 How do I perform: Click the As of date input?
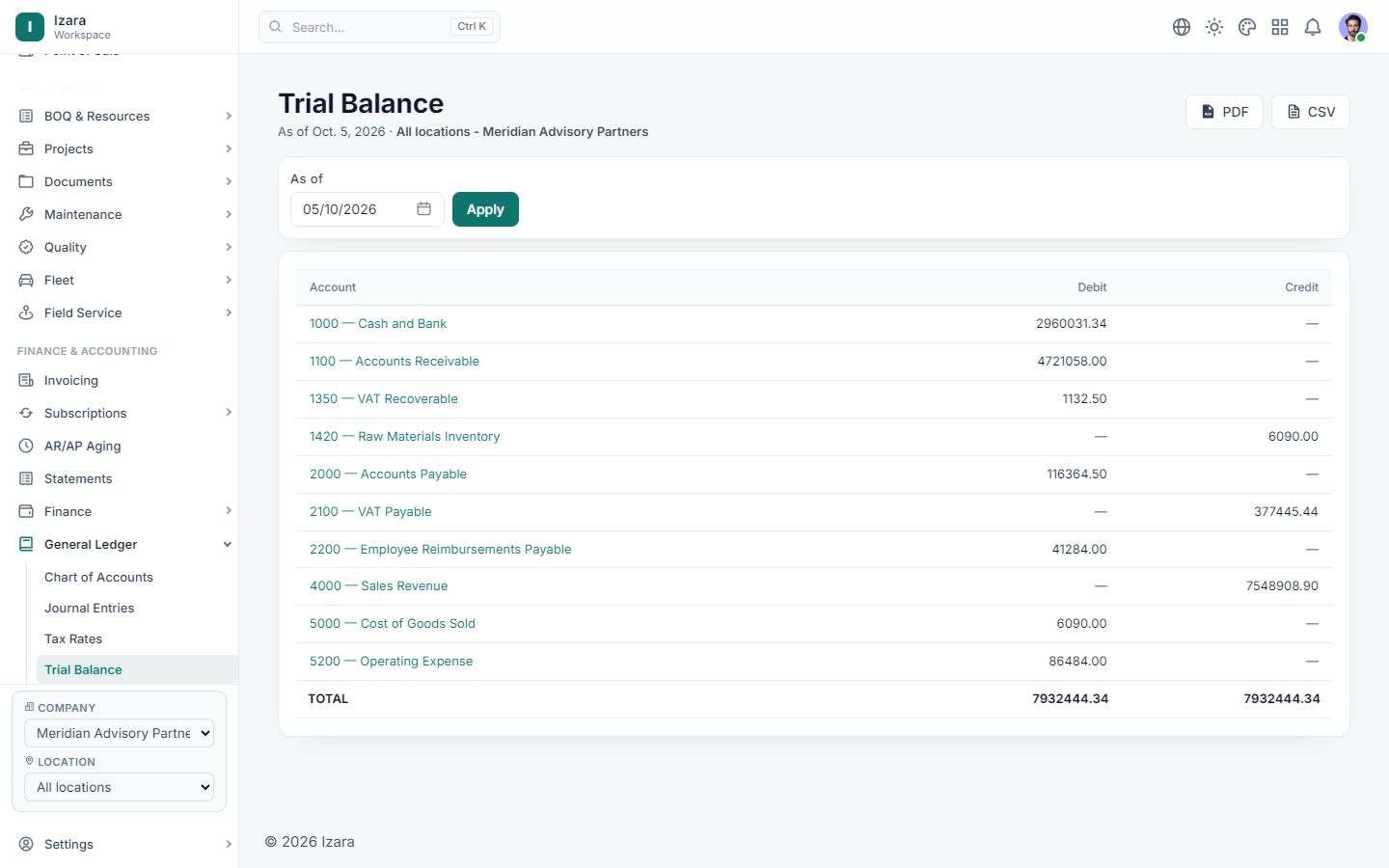pyautogui.click(x=367, y=209)
